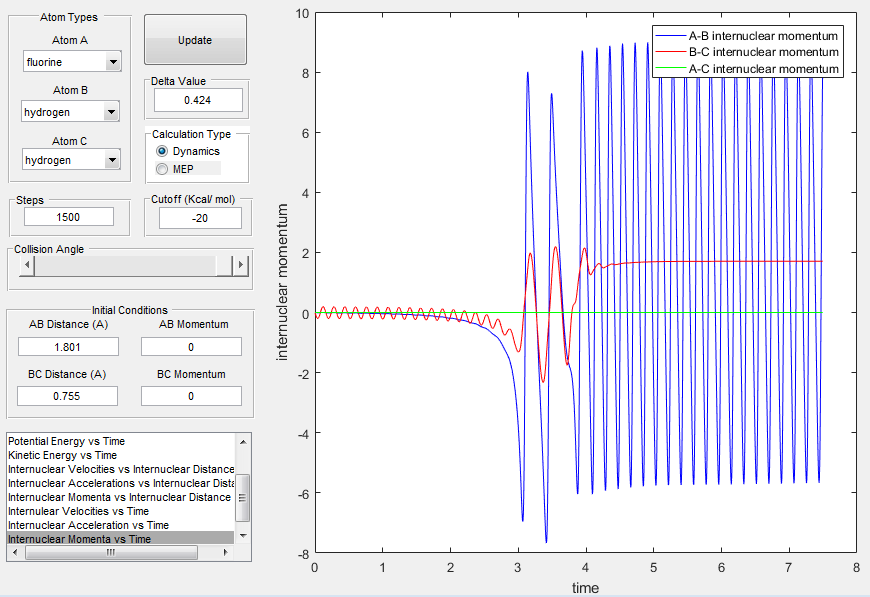870x597 pixels.
Task: Click plot list horizontal scrollbar thumb
Action: pos(112,552)
